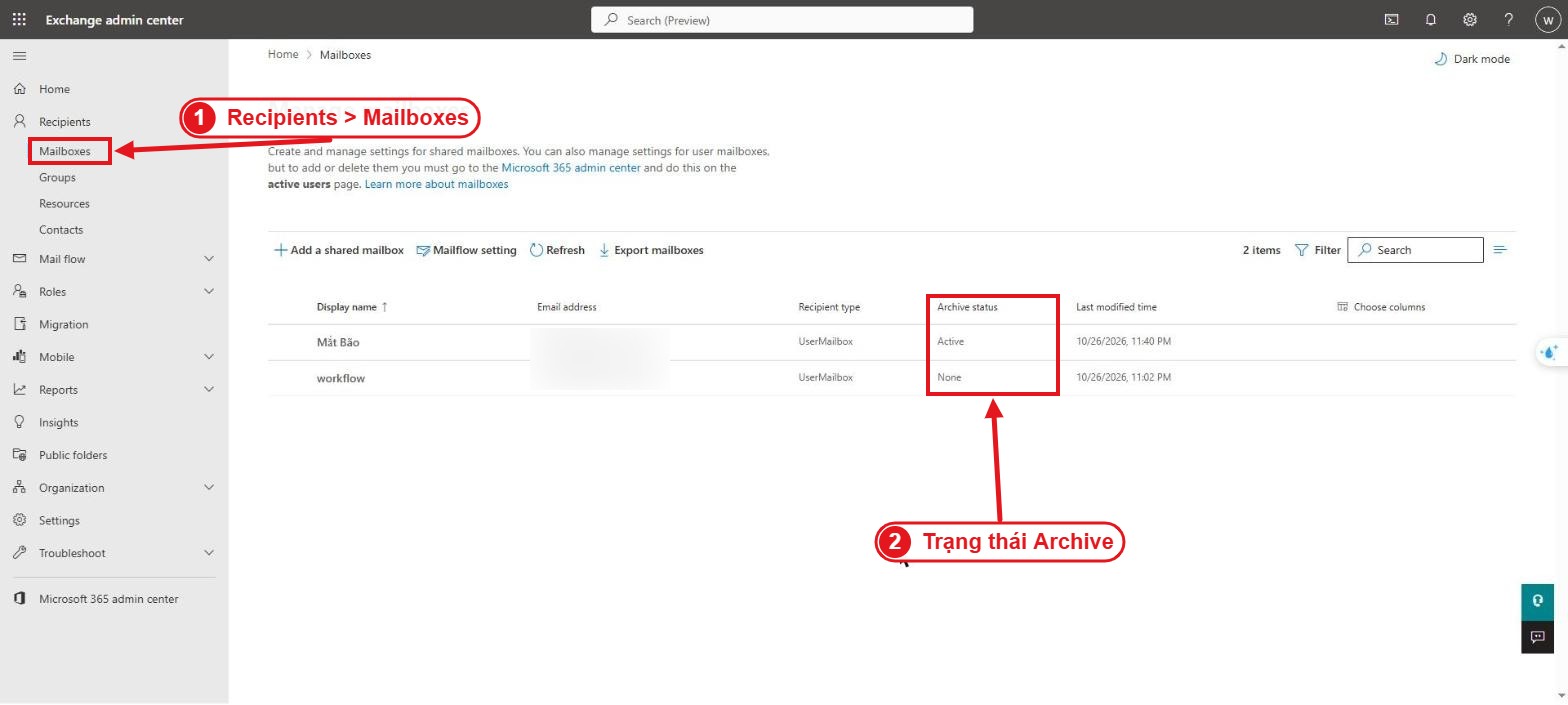Open the Filter options

tap(1318, 250)
